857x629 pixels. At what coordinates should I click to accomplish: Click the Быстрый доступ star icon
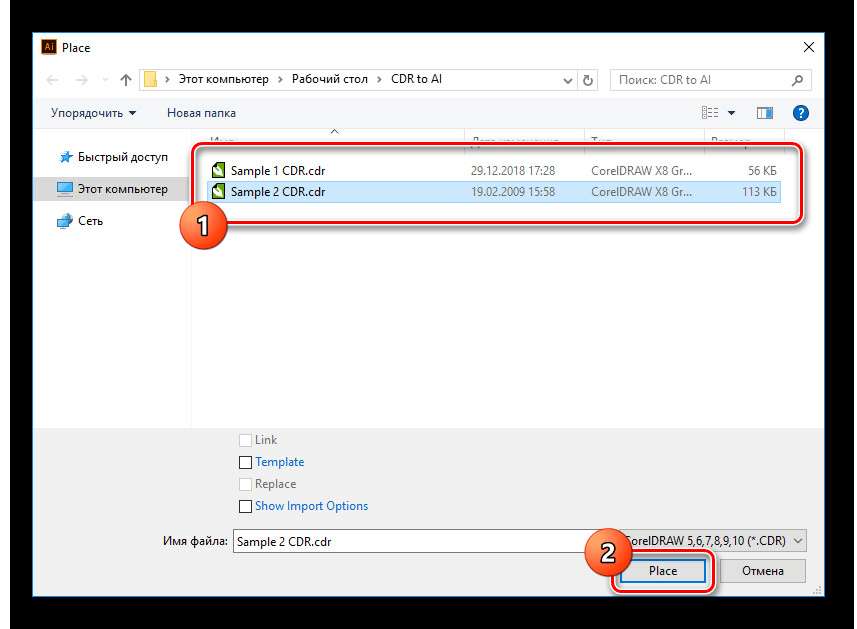coord(66,157)
